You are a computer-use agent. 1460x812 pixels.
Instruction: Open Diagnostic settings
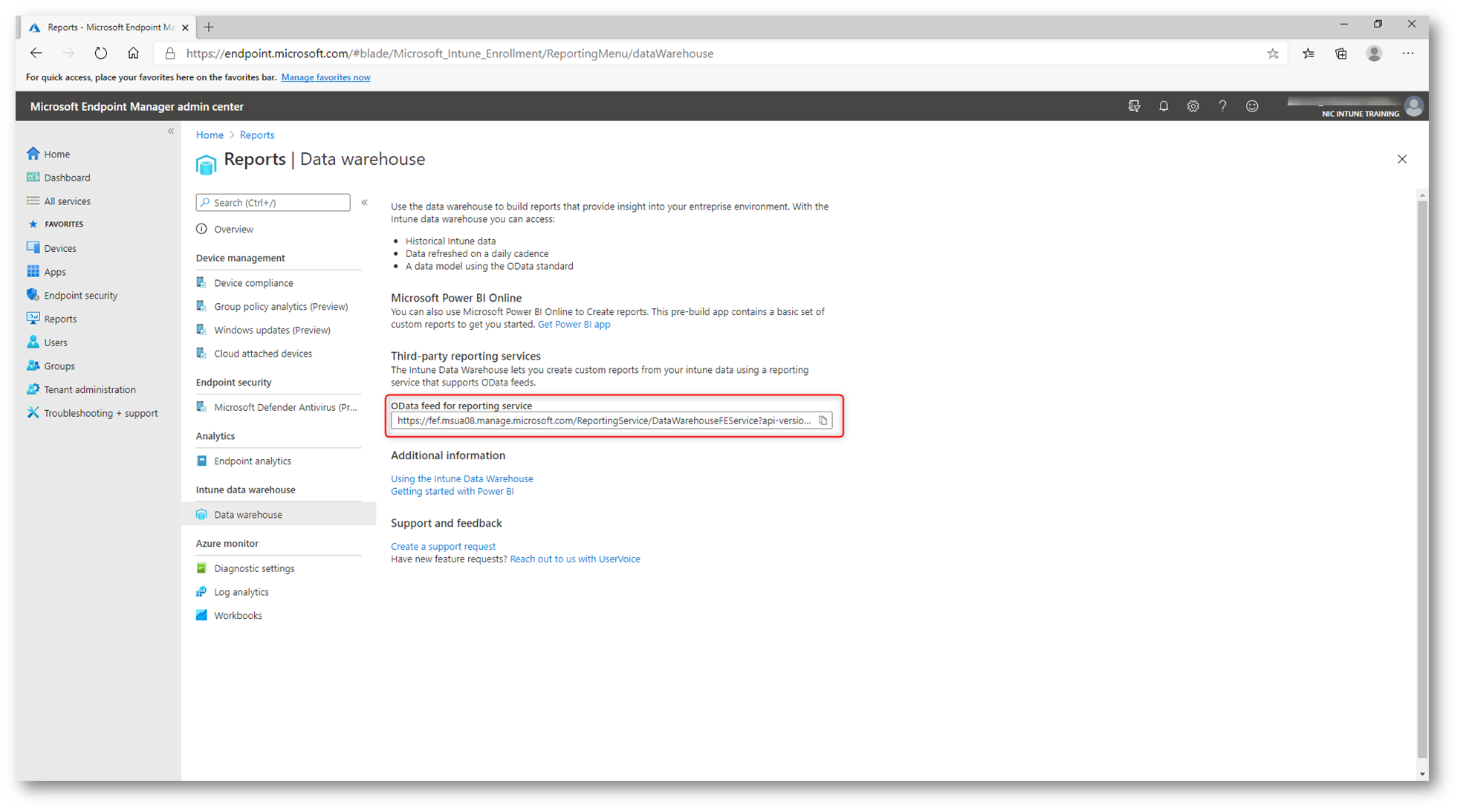[254, 569]
